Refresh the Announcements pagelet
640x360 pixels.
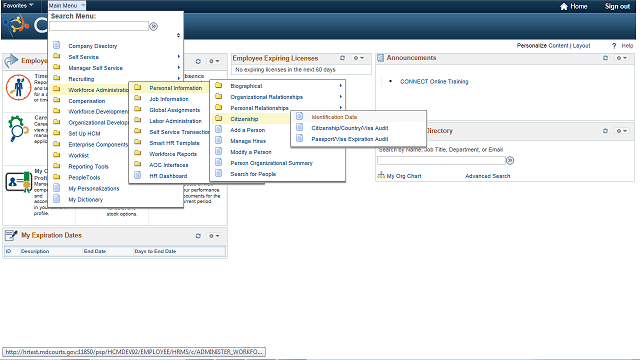point(605,58)
